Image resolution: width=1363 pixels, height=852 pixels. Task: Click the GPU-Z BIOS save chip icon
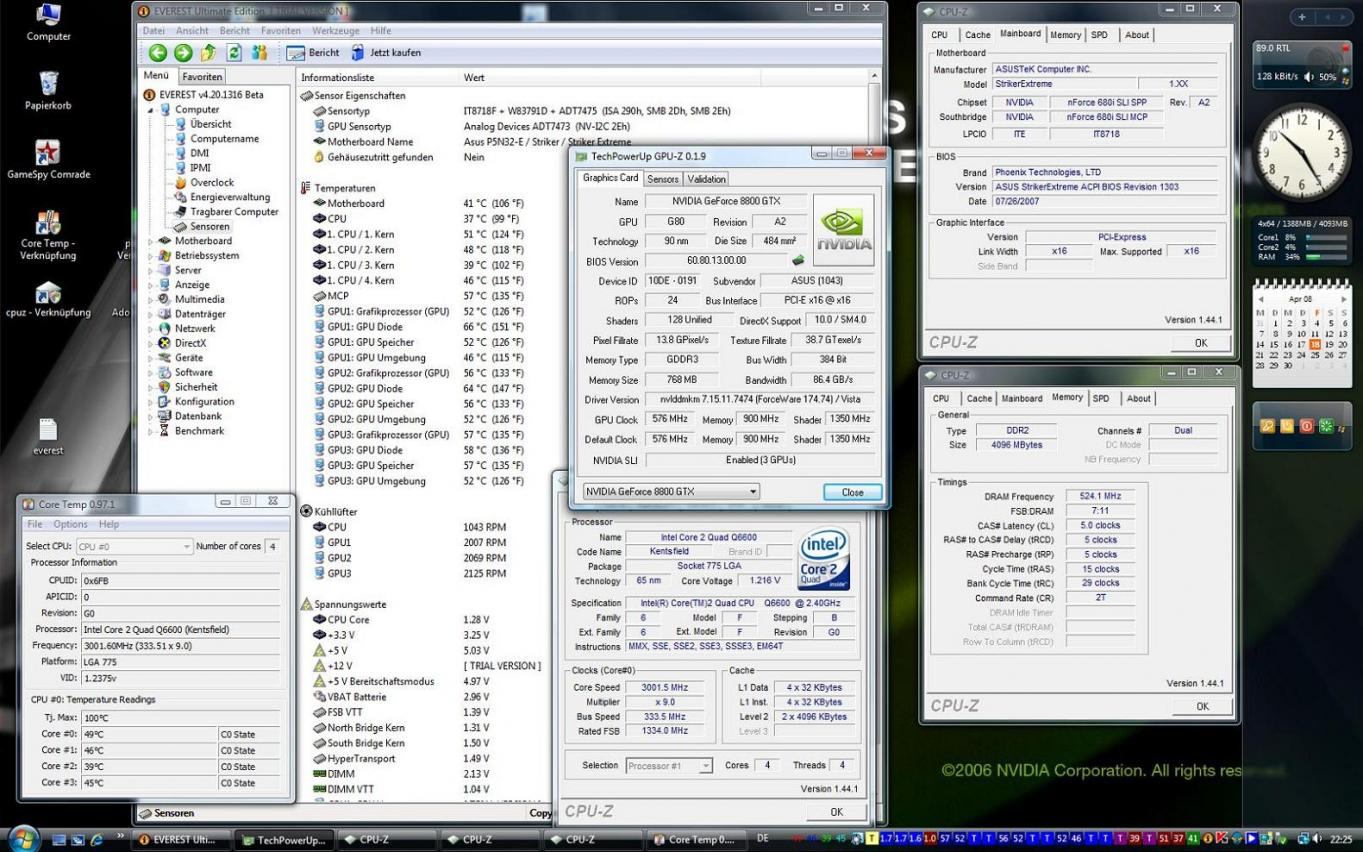[x=798, y=261]
